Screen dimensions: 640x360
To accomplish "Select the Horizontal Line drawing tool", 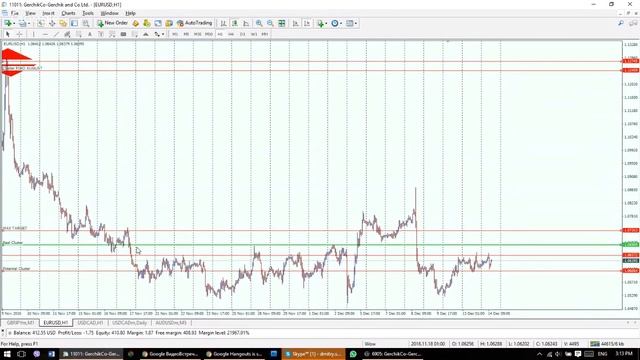I will pyautogui.click(x=45, y=34).
